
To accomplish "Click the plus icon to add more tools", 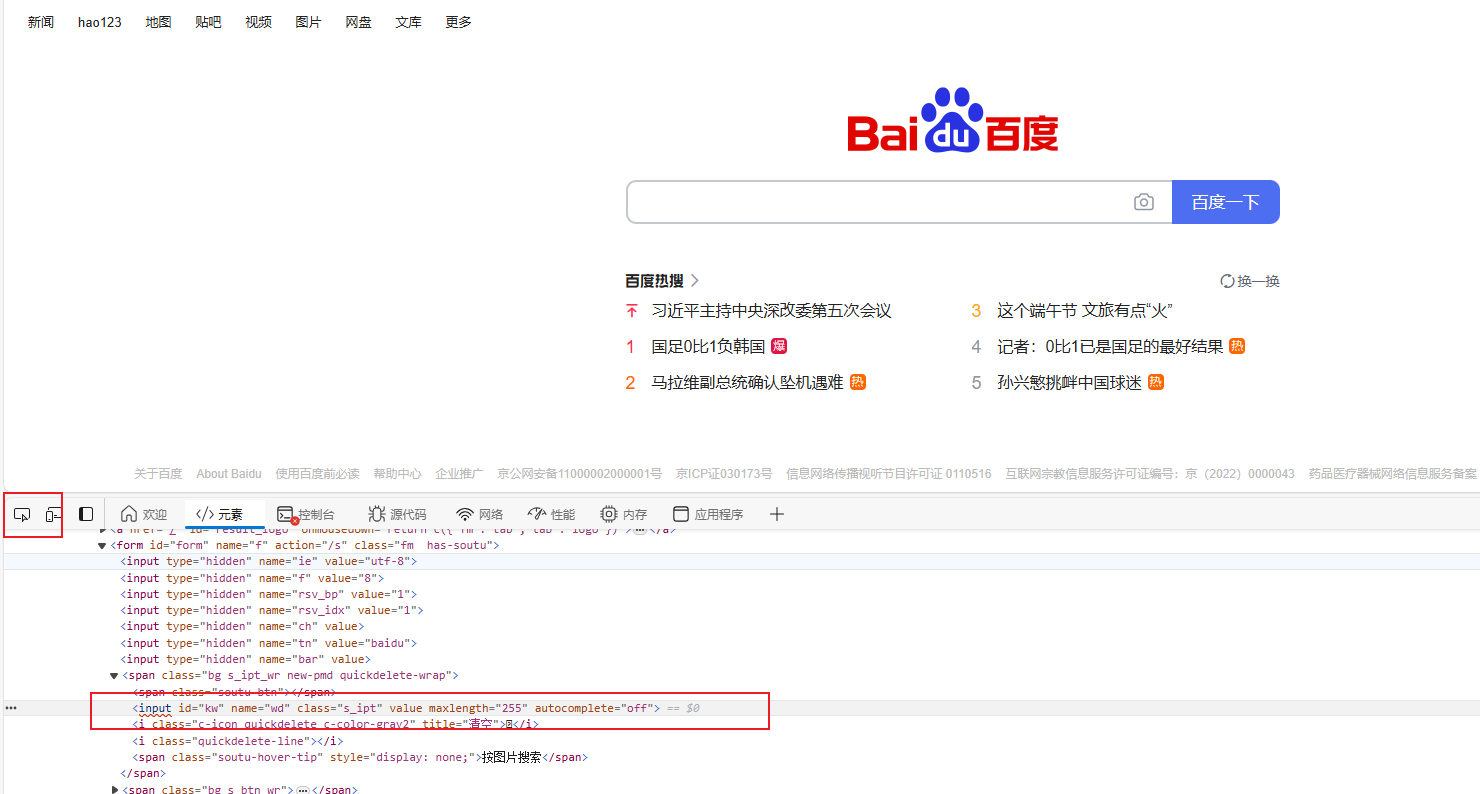I will tap(777, 514).
